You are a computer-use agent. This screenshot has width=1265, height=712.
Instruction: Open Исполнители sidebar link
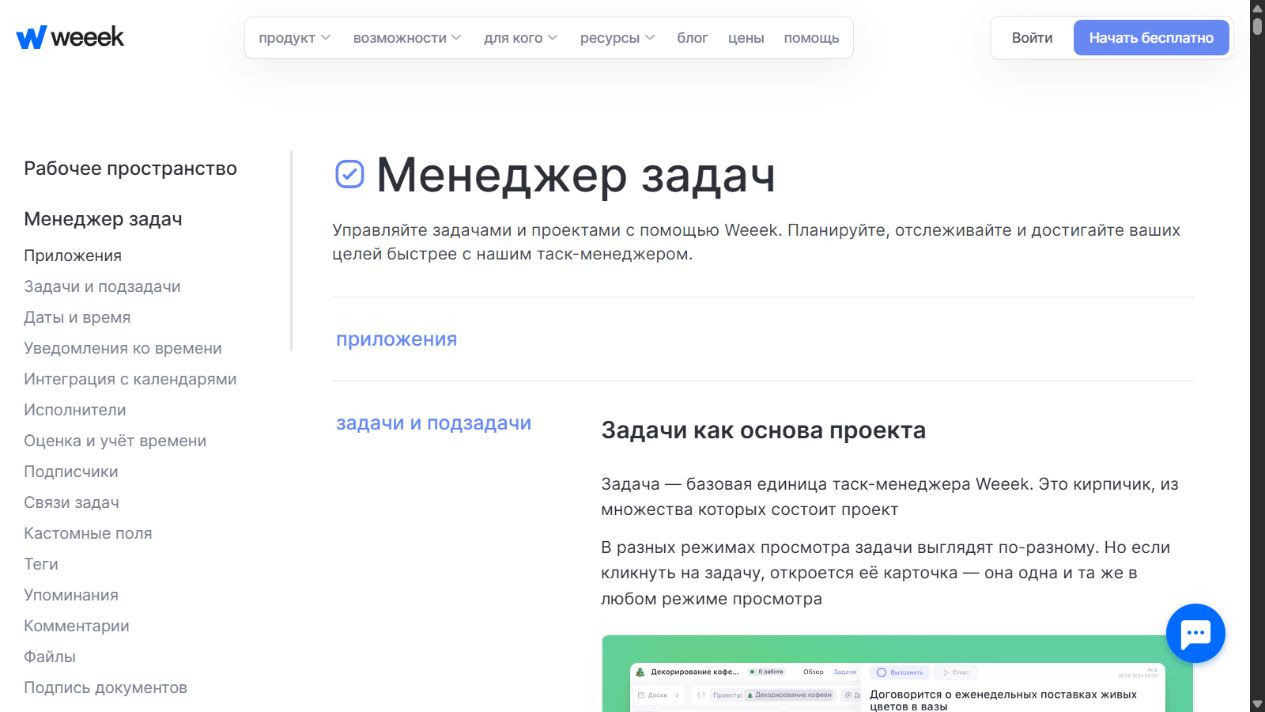tap(75, 410)
